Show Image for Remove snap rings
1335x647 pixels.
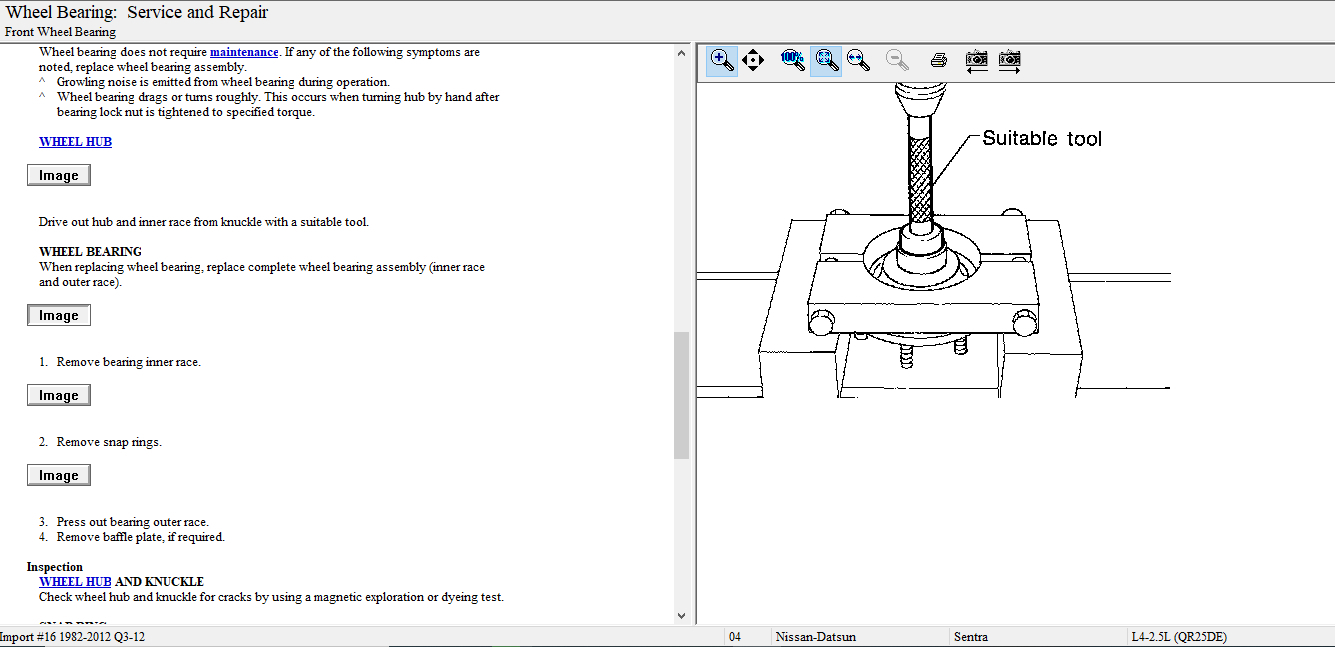click(x=59, y=476)
